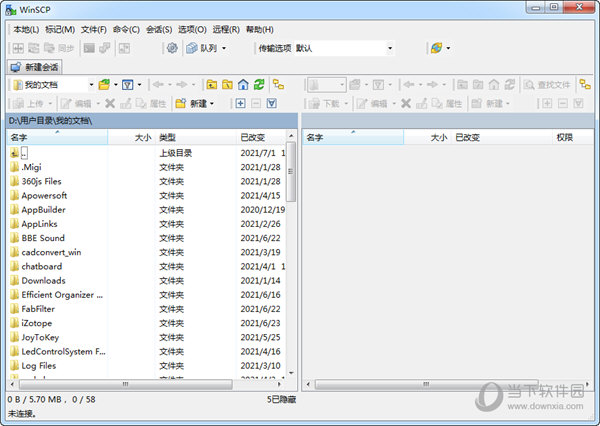Select the BBE Sound folder
The width and height of the screenshot is (600, 426).
click(43, 238)
